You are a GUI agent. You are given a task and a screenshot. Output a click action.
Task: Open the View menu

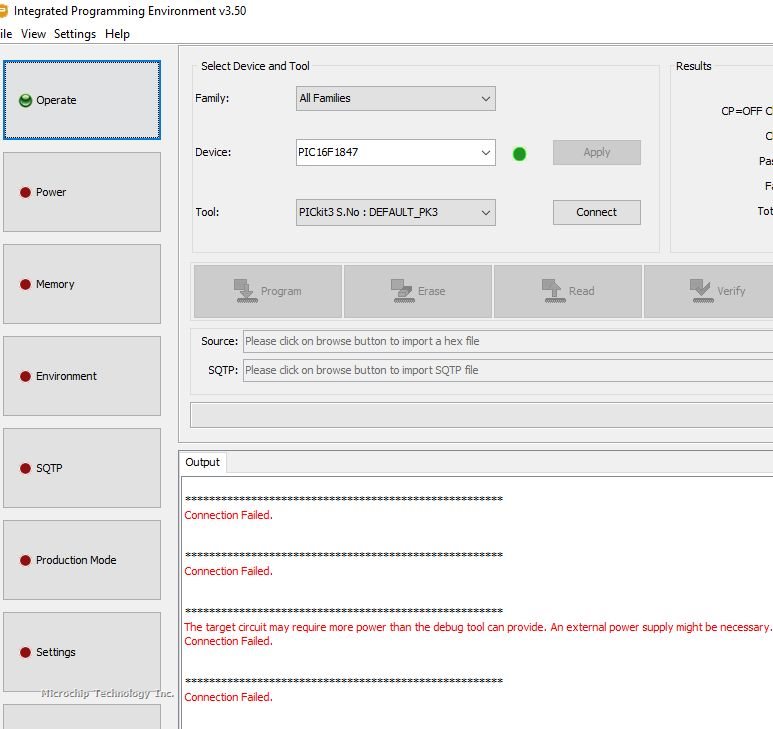point(33,34)
